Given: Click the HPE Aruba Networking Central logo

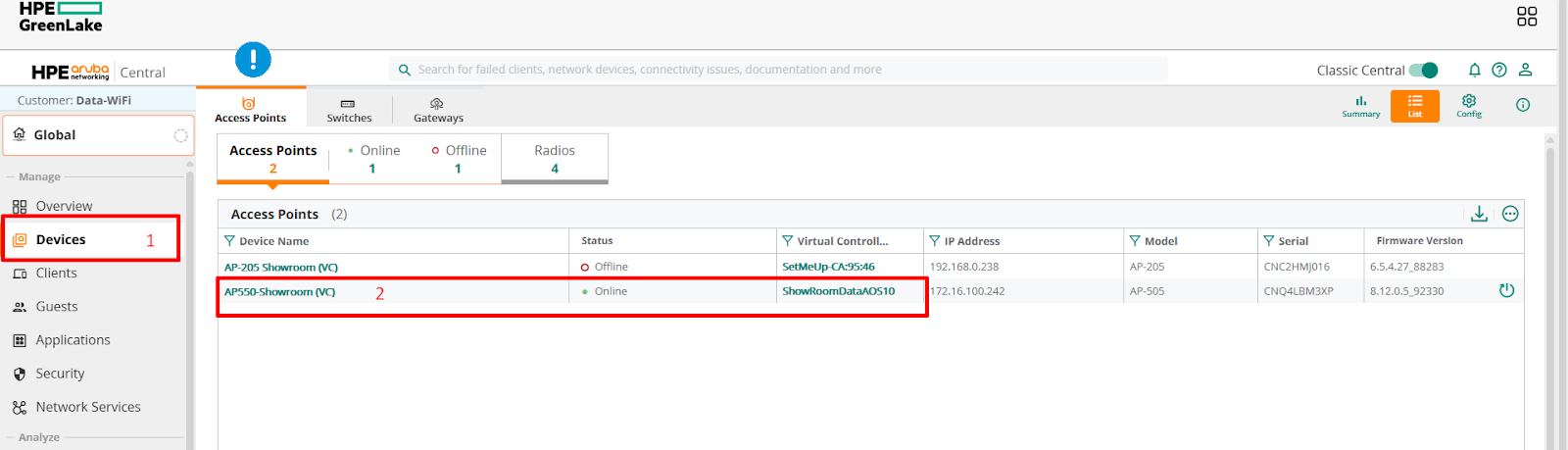Looking at the screenshot, I should click(98, 72).
